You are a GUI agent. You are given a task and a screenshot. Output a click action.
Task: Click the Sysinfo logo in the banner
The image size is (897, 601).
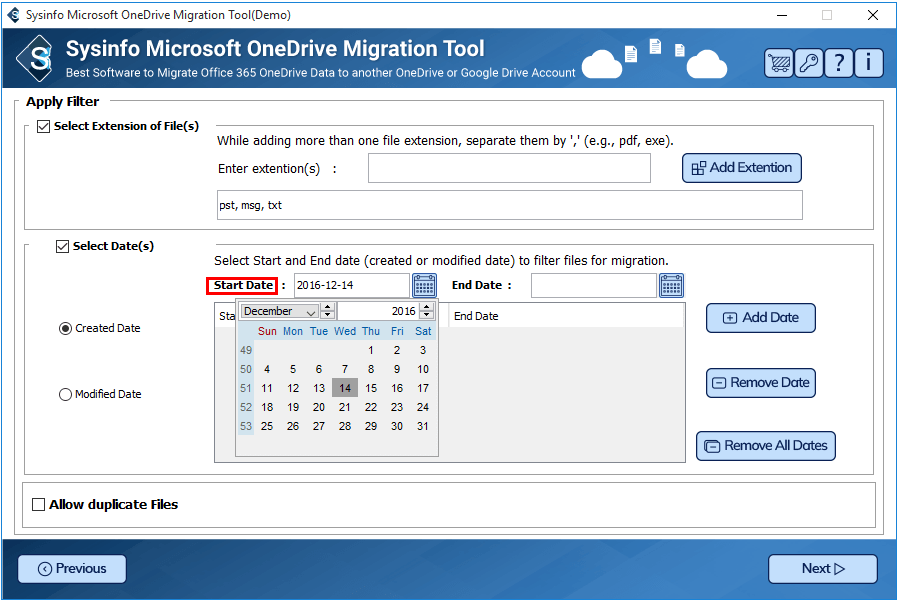click(x=37, y=58)
